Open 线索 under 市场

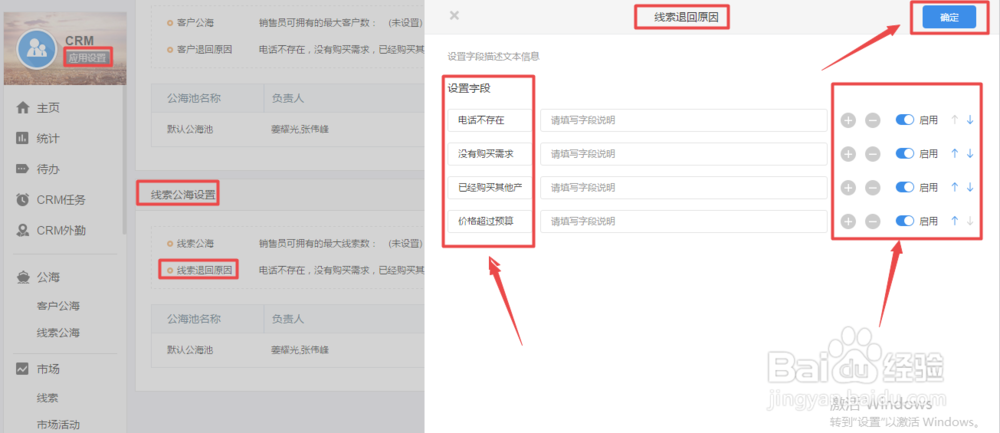[x=47, y=398]
